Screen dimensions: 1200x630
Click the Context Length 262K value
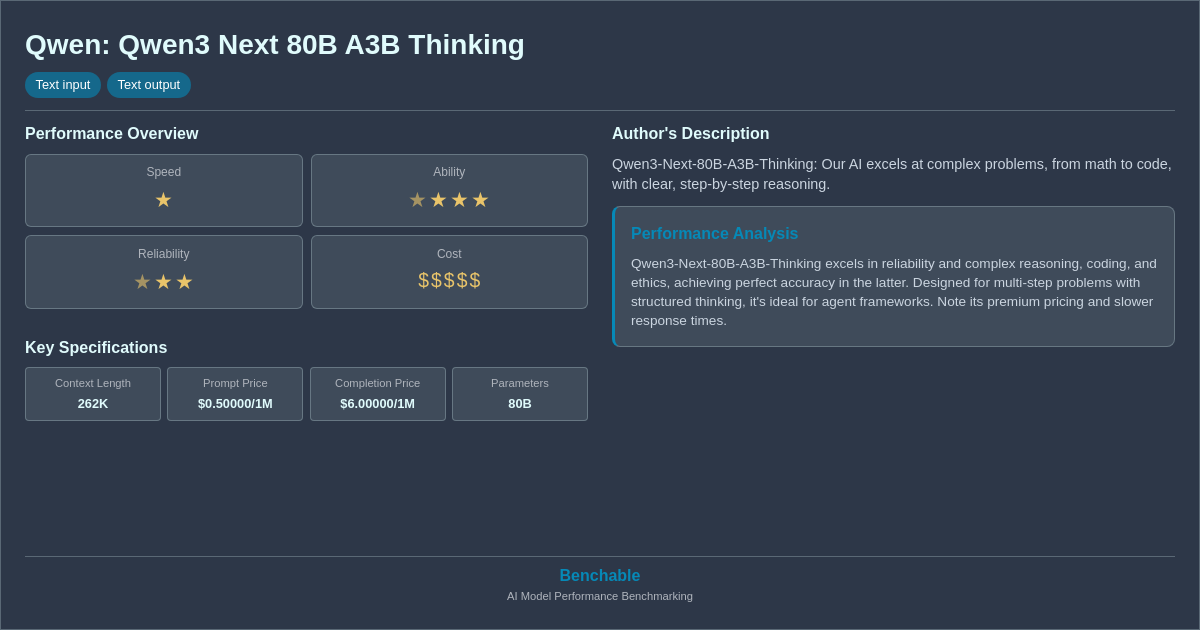pos(93,404)
